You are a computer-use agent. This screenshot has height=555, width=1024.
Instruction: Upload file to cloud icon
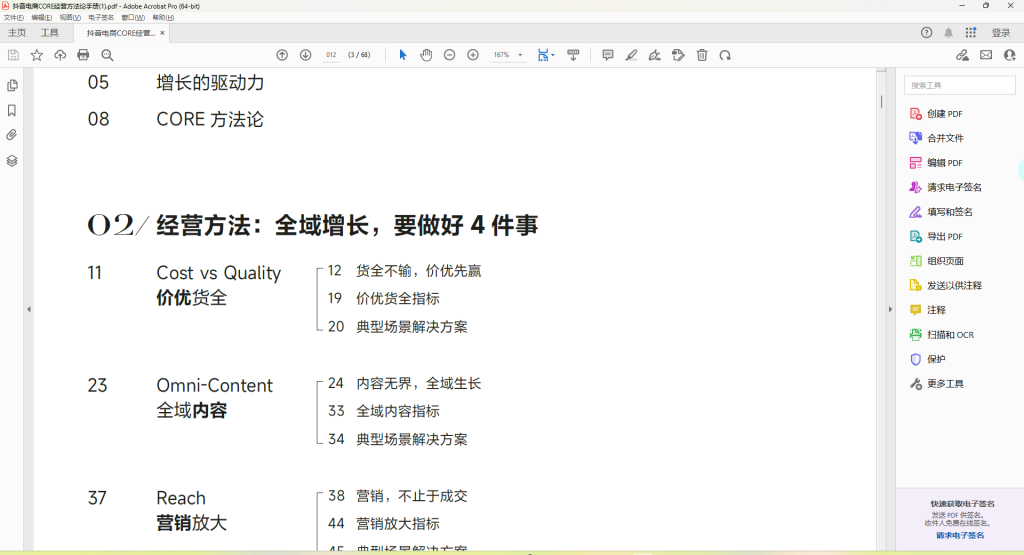click(60, 56)
